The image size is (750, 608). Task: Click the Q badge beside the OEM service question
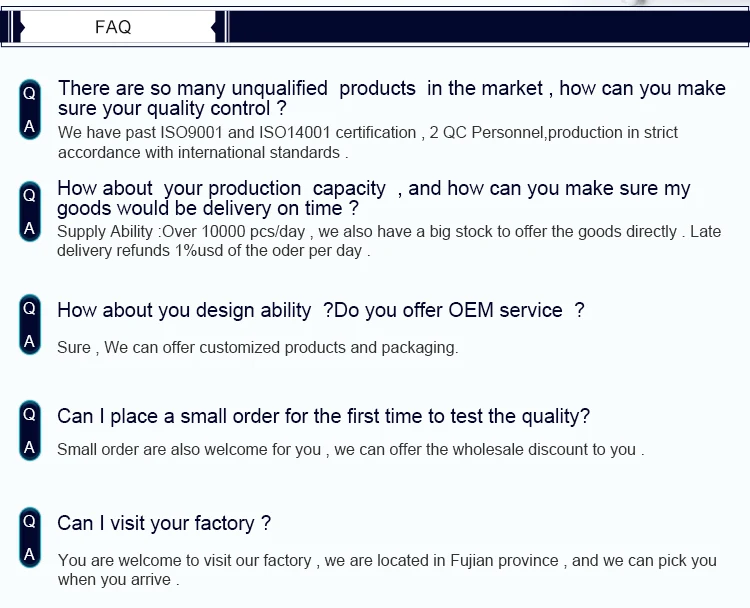[x=29, y=309]
